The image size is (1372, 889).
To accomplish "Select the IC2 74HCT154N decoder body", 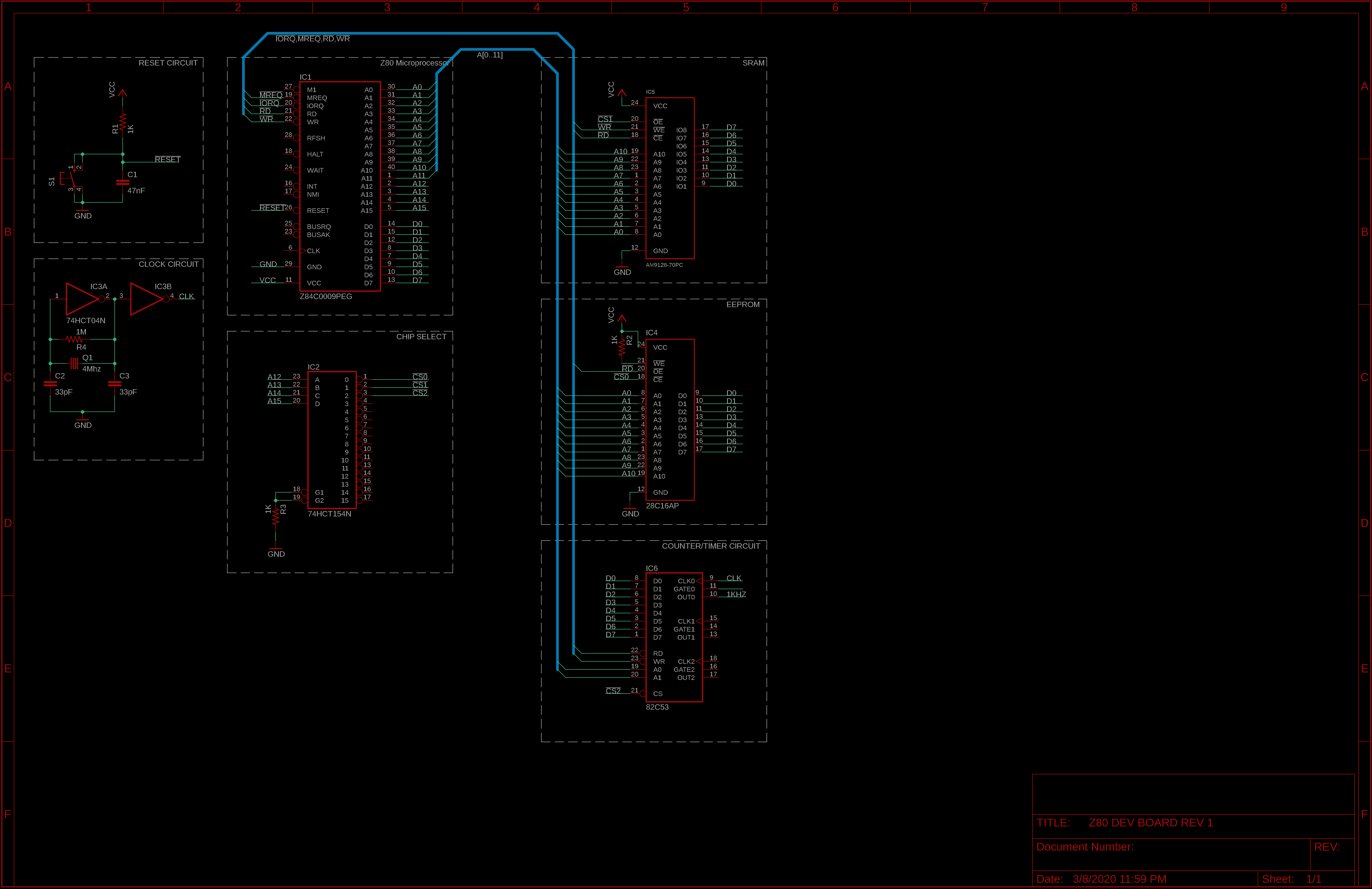I will (x=331, y=440).
